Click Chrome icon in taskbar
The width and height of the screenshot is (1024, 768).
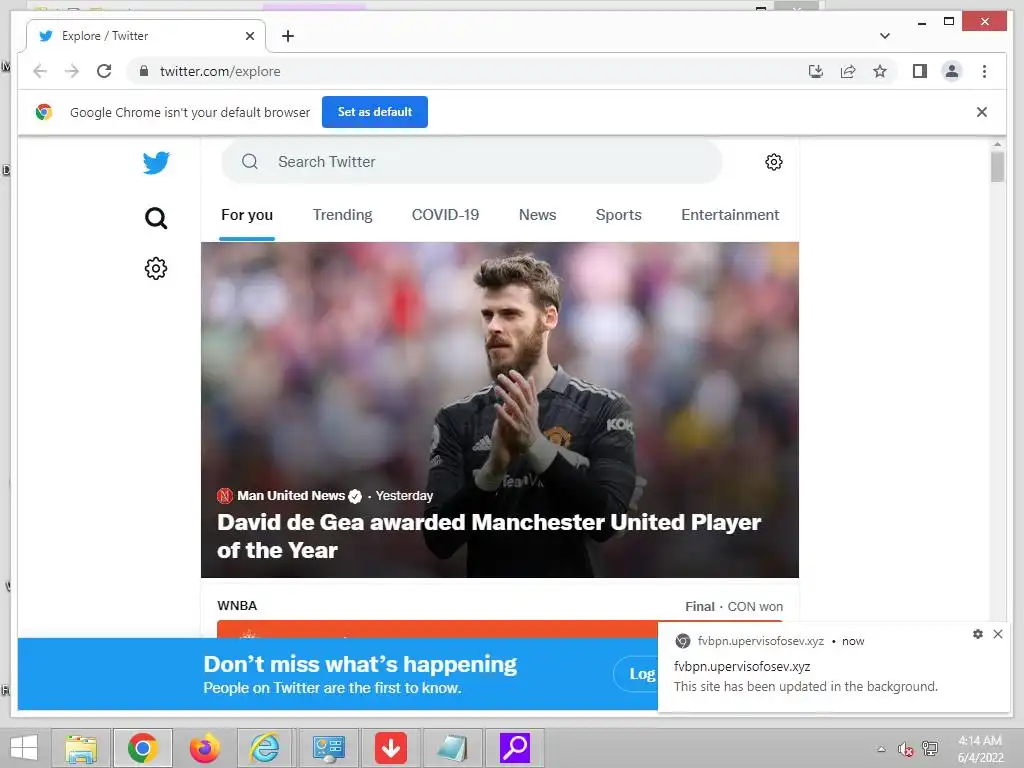point(142,748)
